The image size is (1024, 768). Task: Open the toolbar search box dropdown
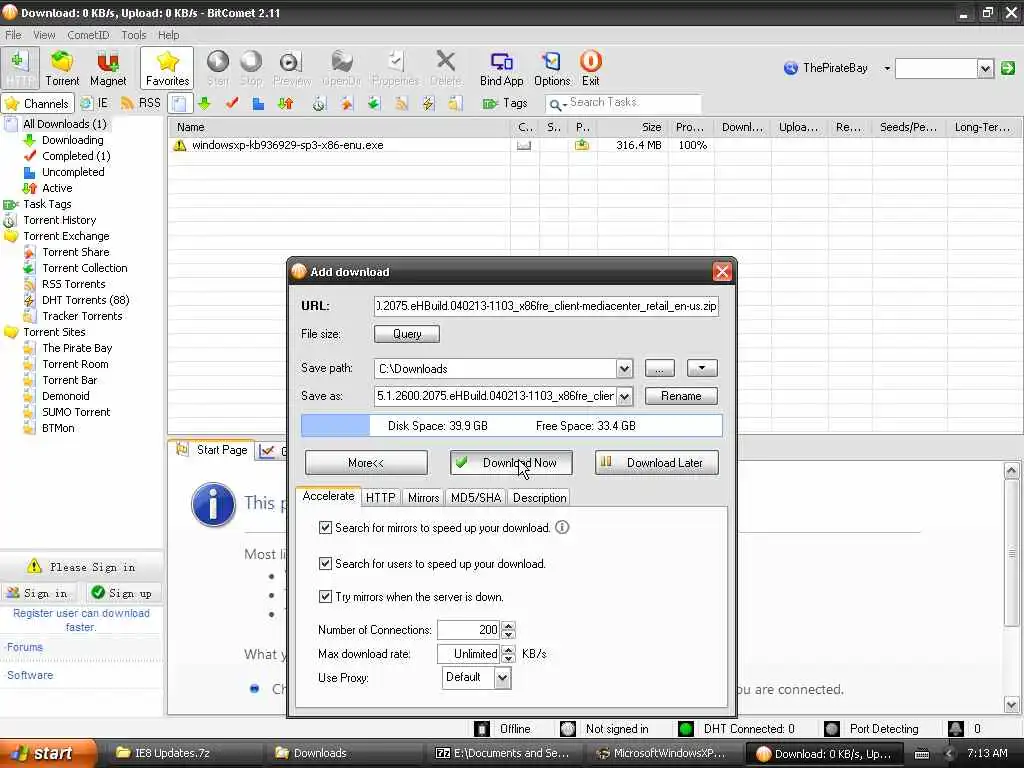pyautogui.click(x=985, y=68)
